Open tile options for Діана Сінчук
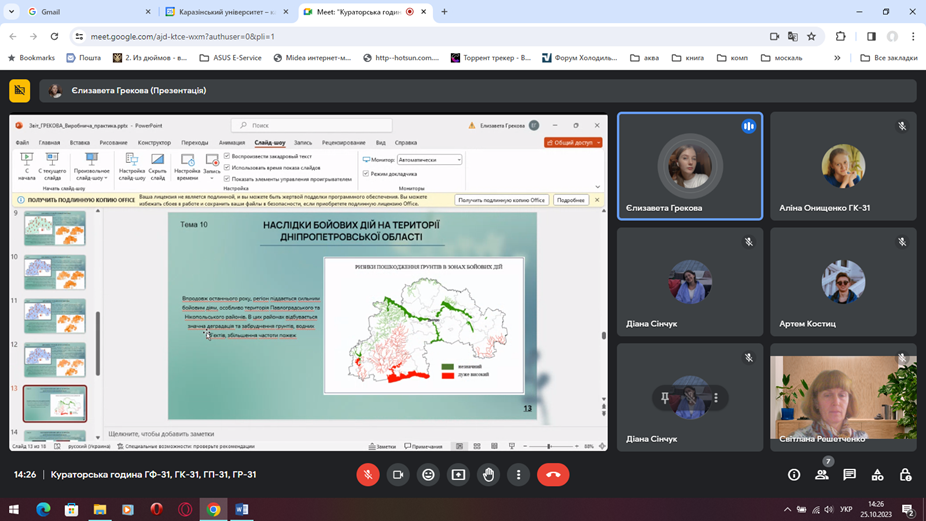 (x=716, y=398)
